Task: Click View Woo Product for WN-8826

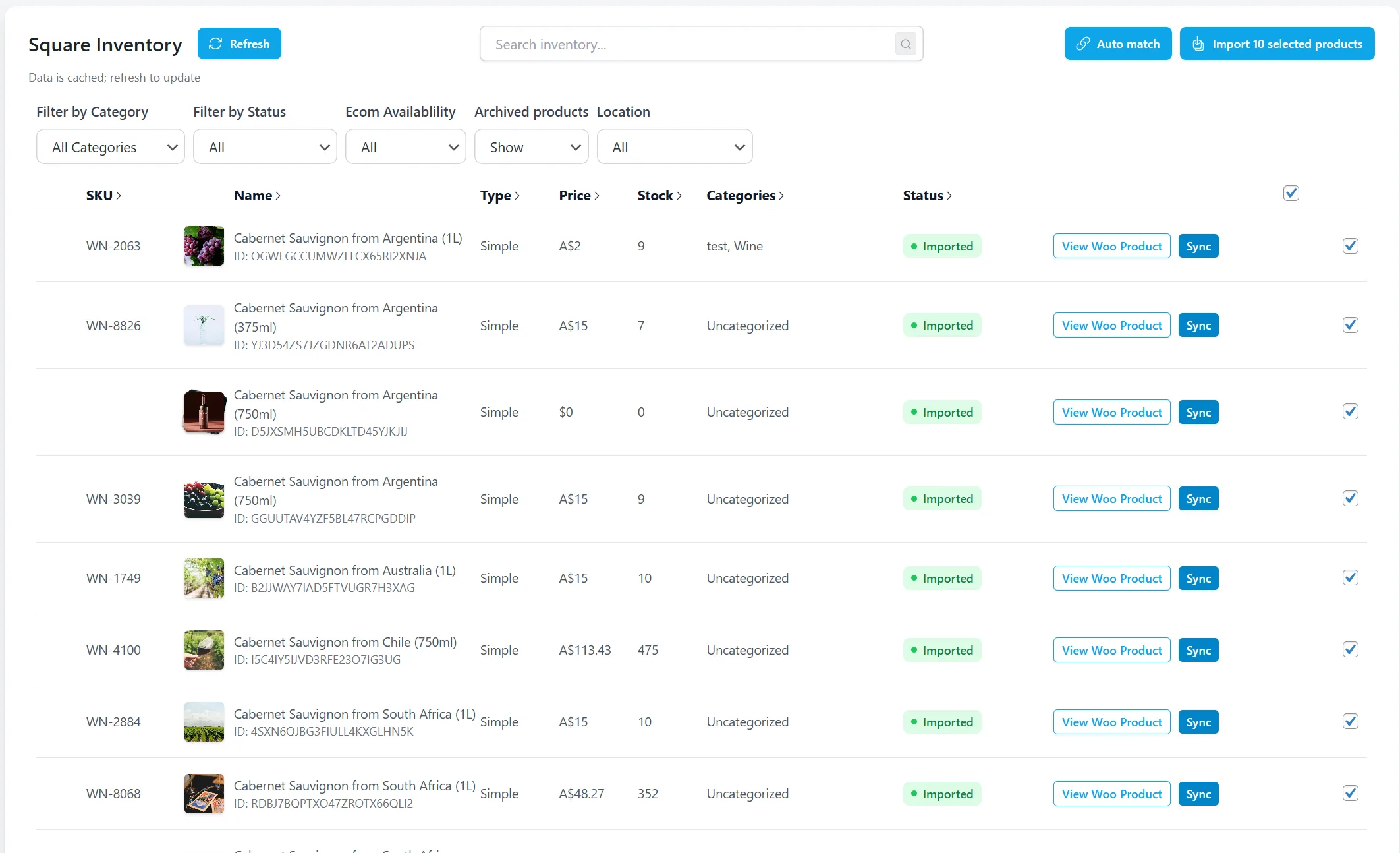Action: (1111, 326)
